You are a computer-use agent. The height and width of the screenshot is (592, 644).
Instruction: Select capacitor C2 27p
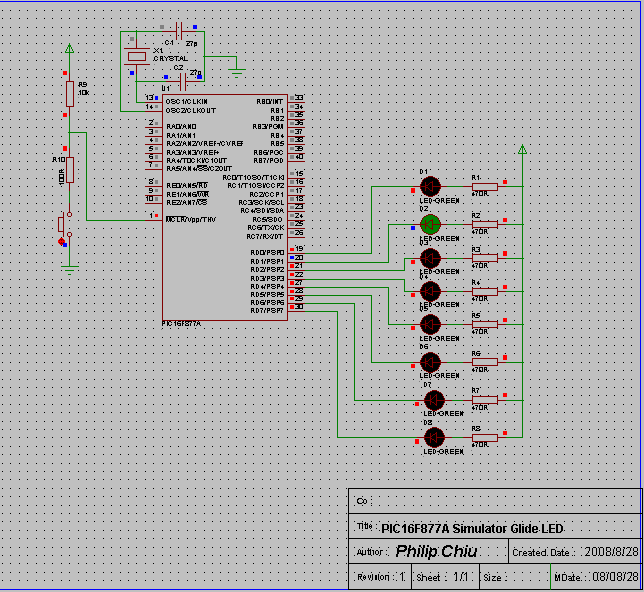(x=183, y=82)
